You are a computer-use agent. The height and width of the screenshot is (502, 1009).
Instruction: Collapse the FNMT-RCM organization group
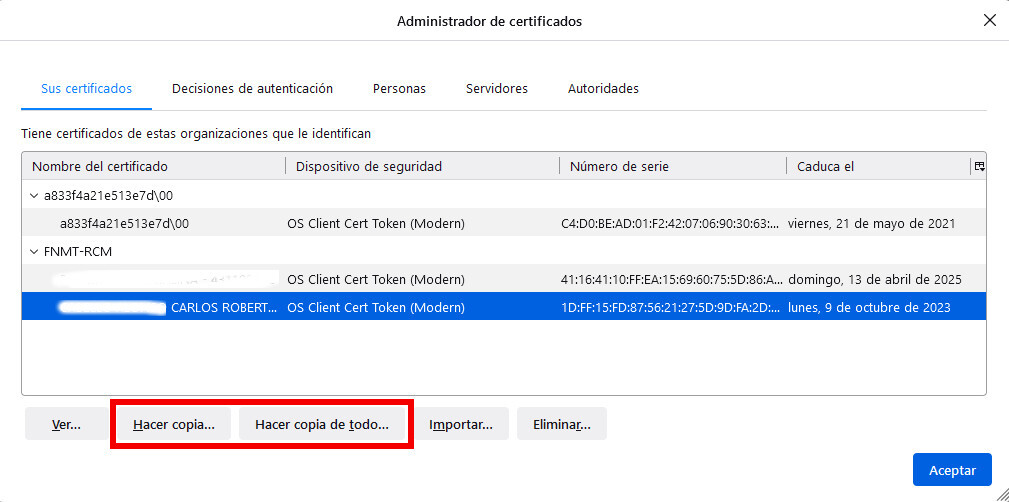(x=35, y=251)
